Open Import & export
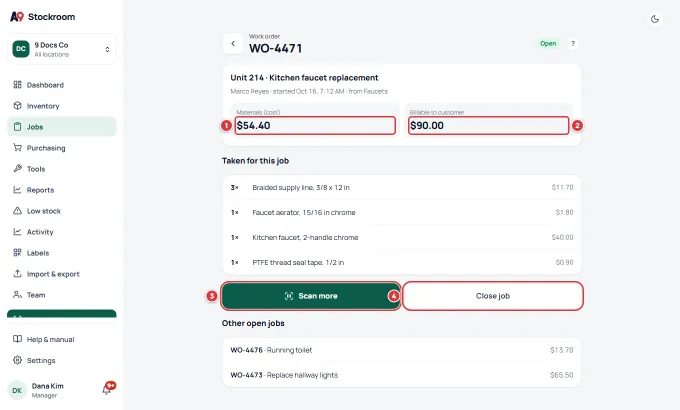Image resolution: width=680 pixels, height=410 pixels. (x=62, y=274)
